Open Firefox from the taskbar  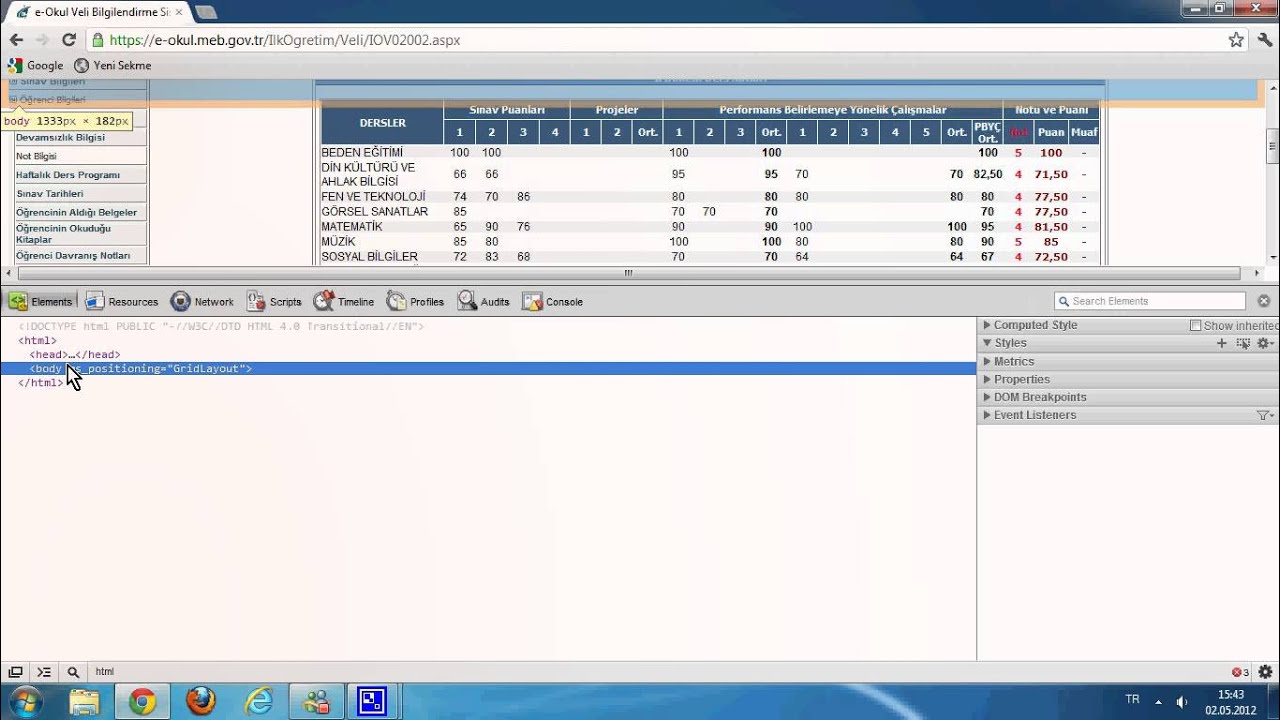201,702
